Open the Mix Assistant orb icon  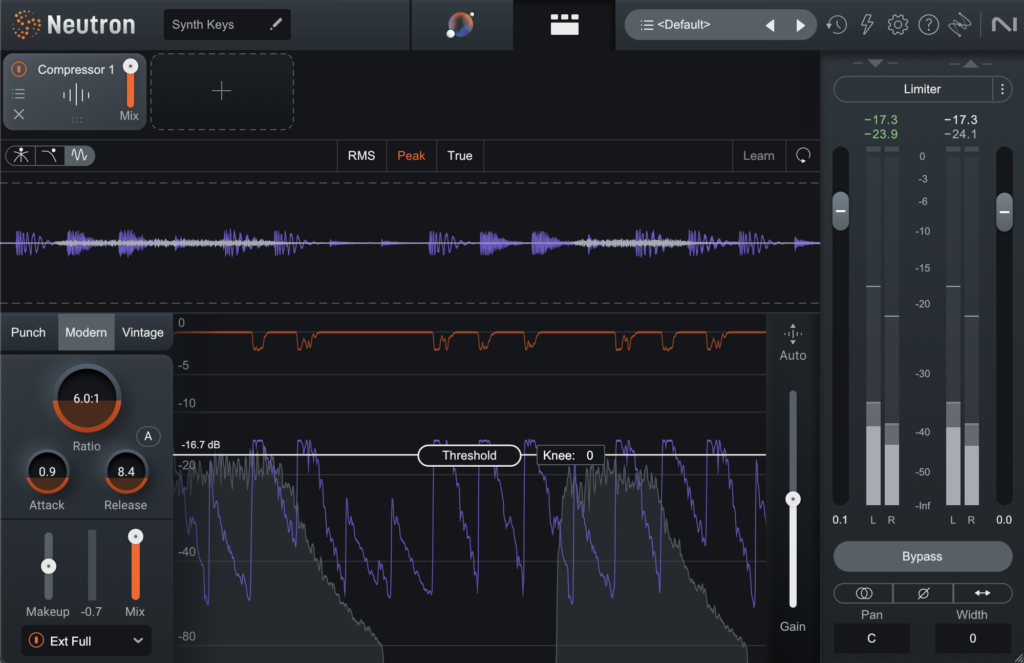(x=460, y=25)
